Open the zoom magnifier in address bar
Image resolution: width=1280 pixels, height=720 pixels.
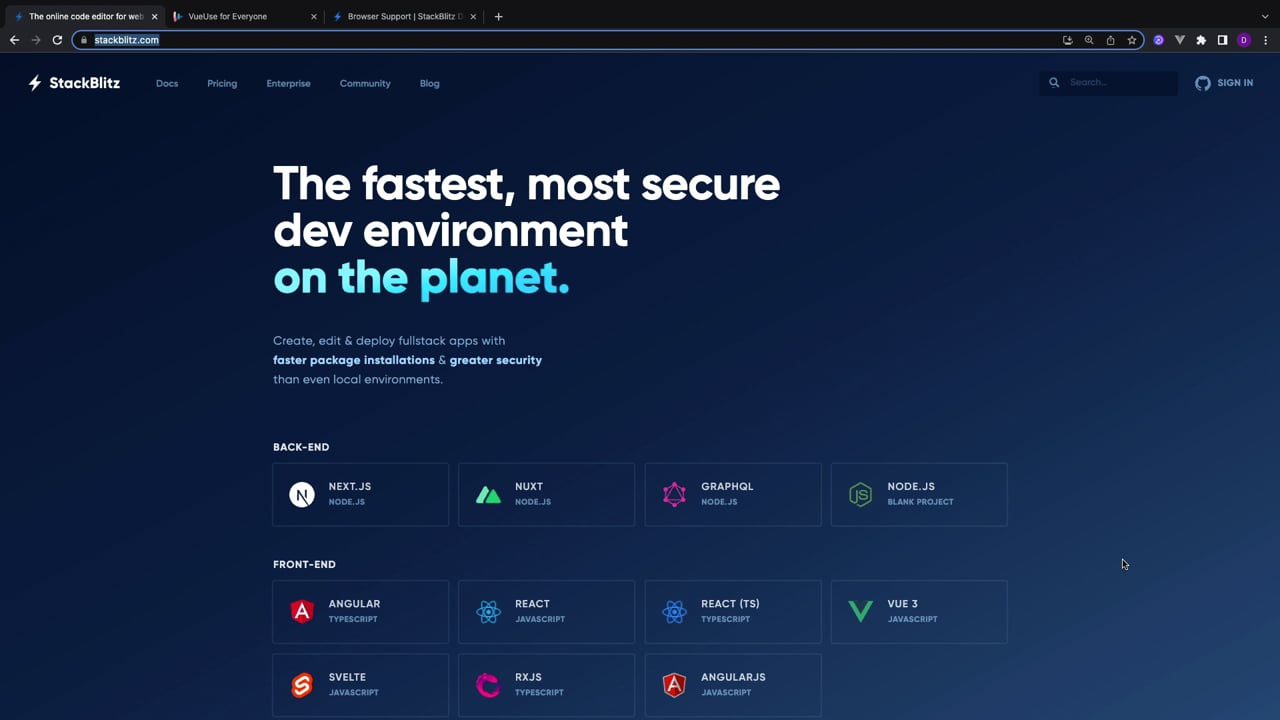click(x=1089, y=40)
